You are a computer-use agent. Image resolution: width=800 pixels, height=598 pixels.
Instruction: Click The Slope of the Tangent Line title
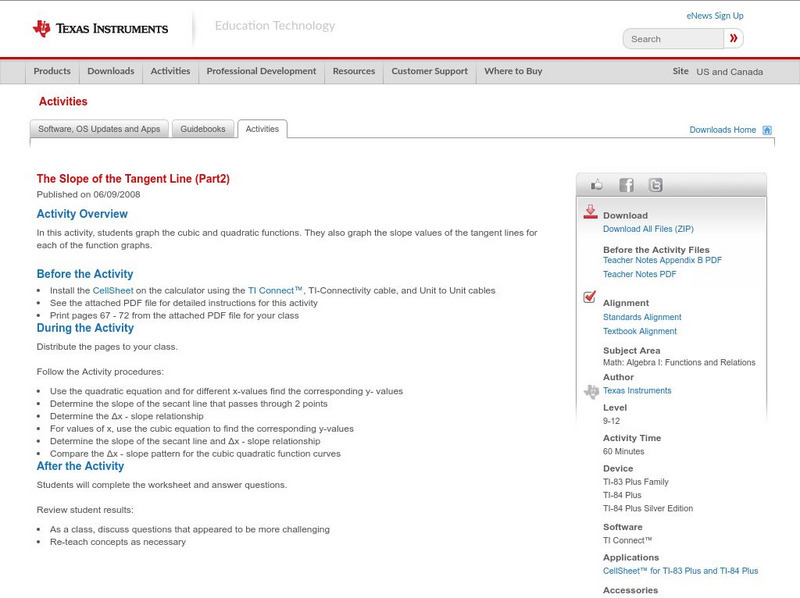[133, 179]
